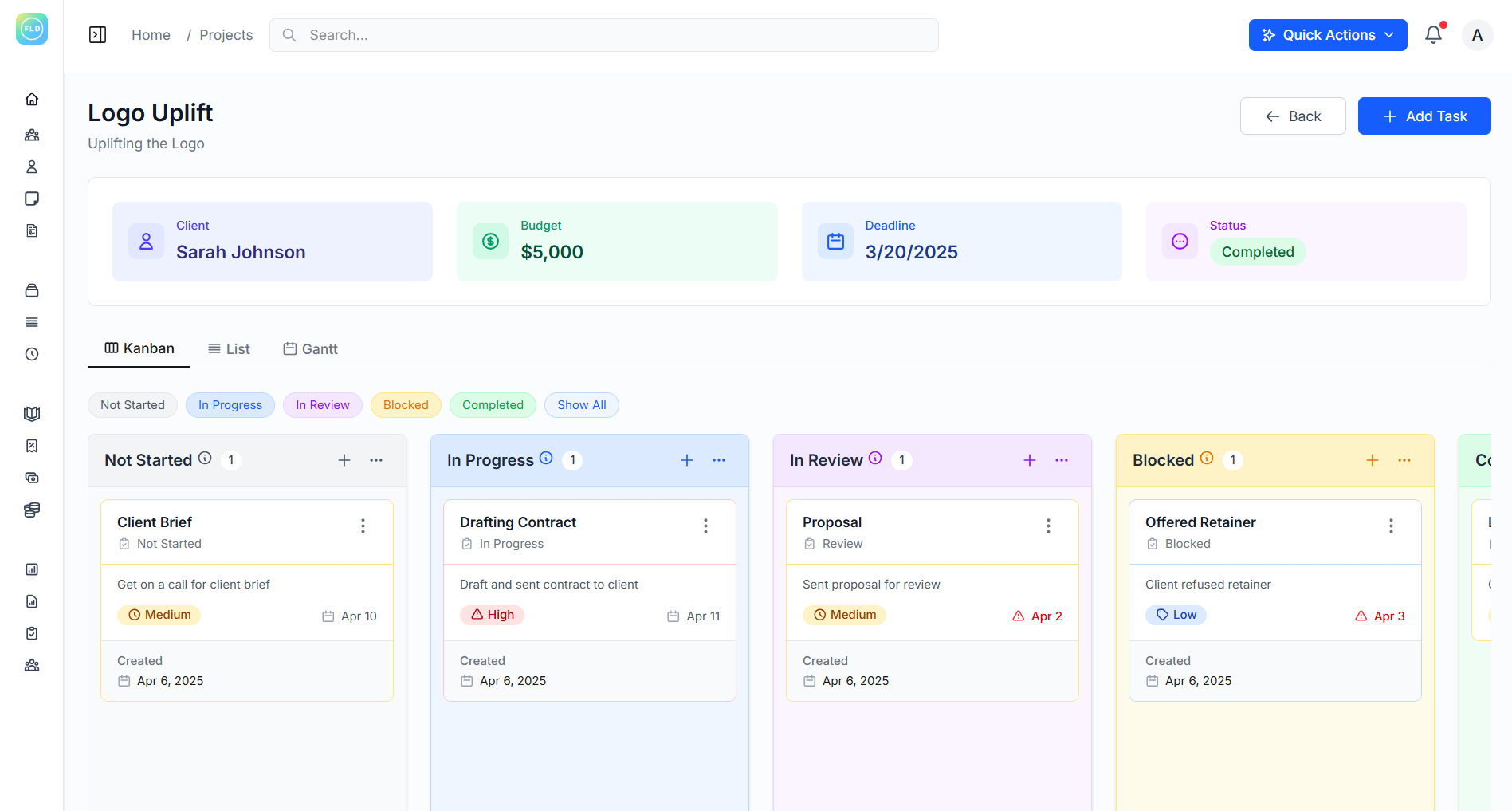The image size is (1512, 811).
Task: Click the Sarah Johnson client name
Action: 241,252
